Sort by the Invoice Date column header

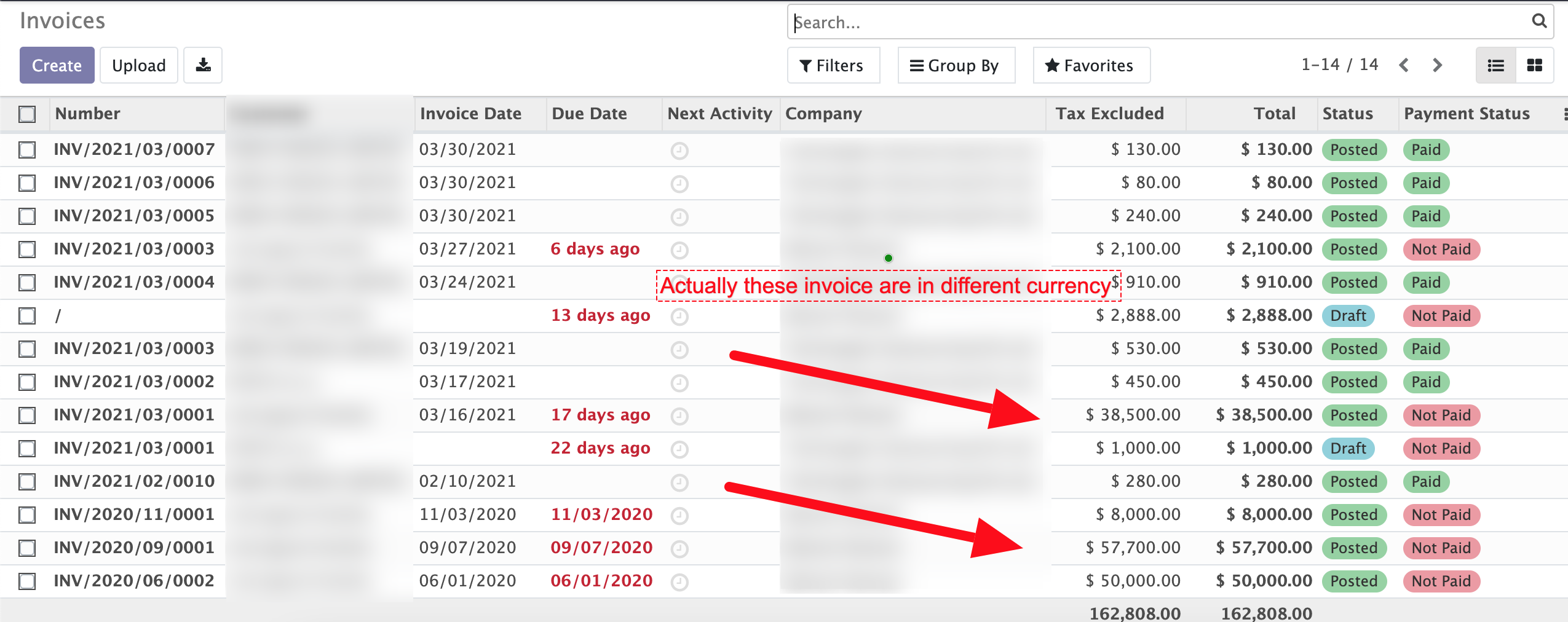click(x=470, y=113)
